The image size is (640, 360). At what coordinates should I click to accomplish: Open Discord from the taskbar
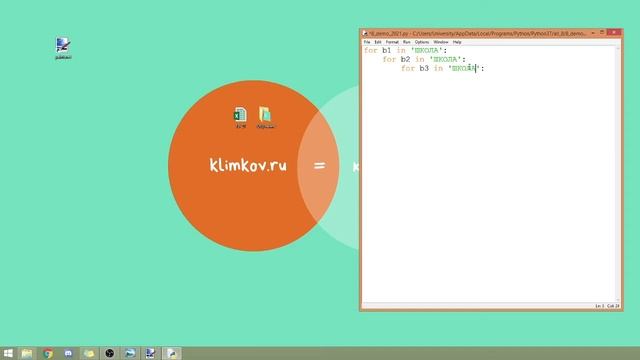click(x=68, y=353)
